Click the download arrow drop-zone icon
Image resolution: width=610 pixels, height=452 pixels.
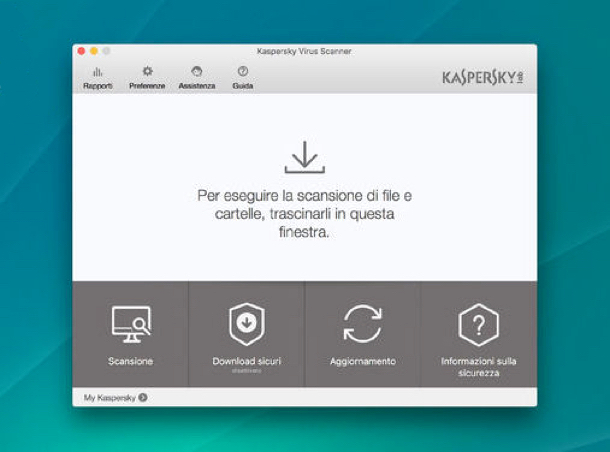pos(305,157)
